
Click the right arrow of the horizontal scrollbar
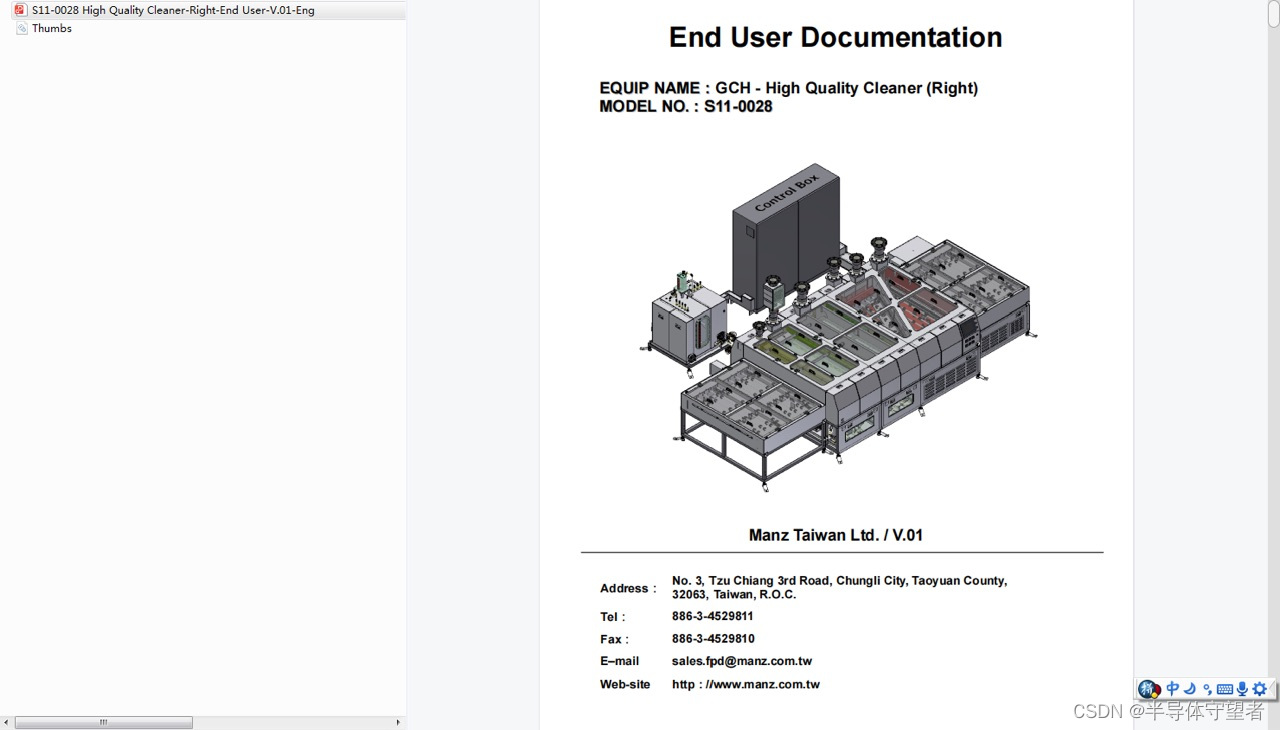[398, 722]
